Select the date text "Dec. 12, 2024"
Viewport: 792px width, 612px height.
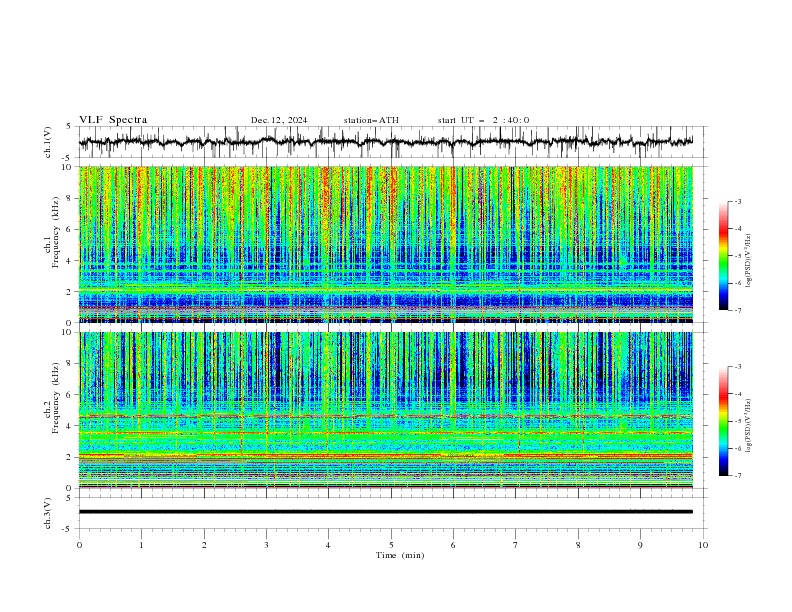point(279,120)
